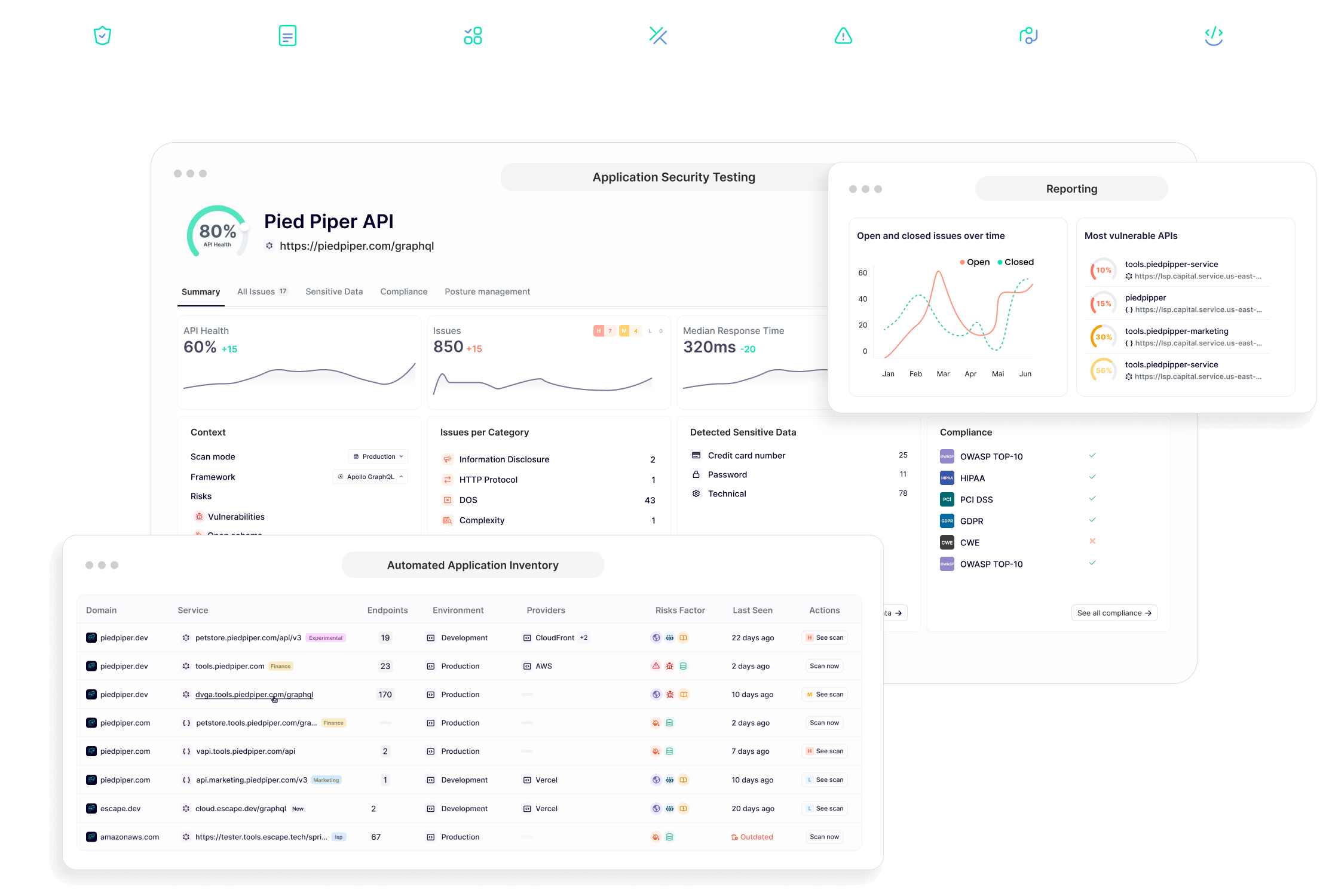
Task: Click the Password lock icon
Action: [696, 474]
